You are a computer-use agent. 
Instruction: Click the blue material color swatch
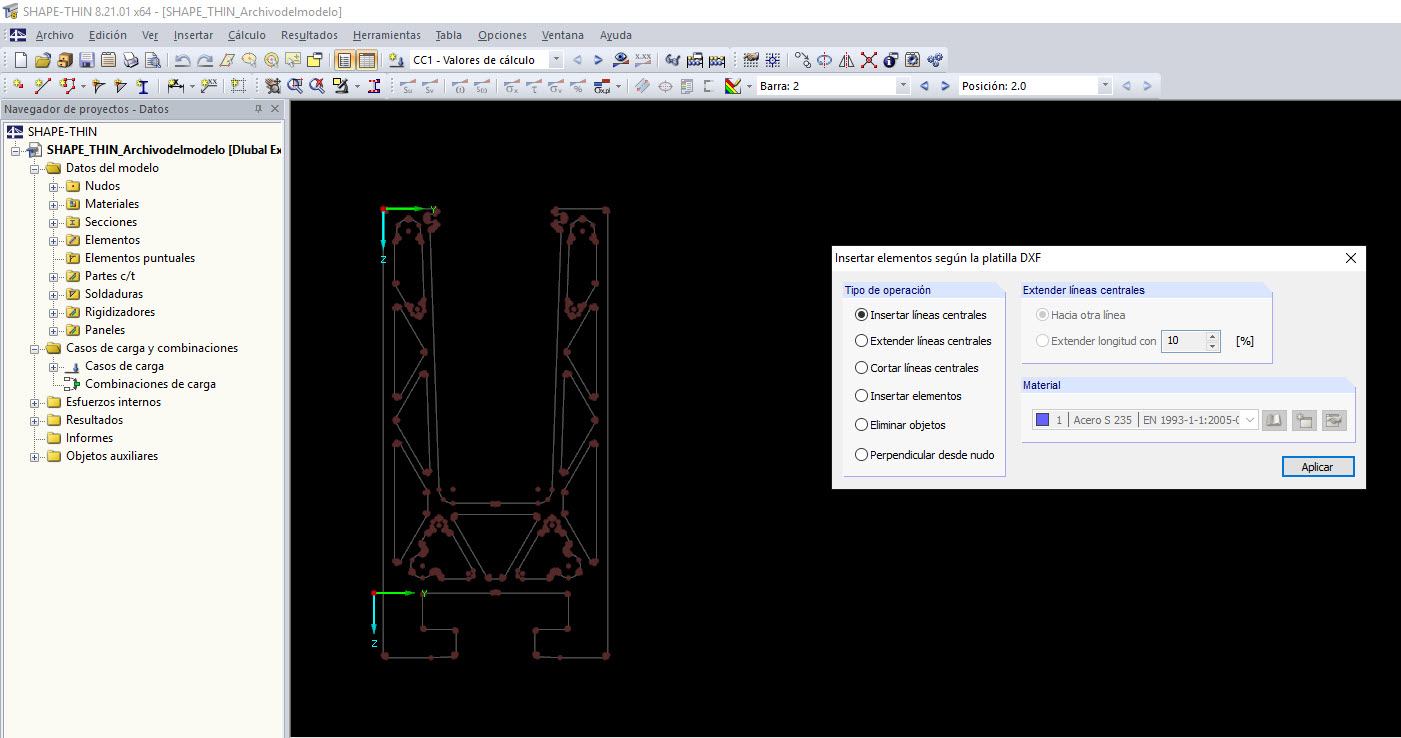[1043, 420]
